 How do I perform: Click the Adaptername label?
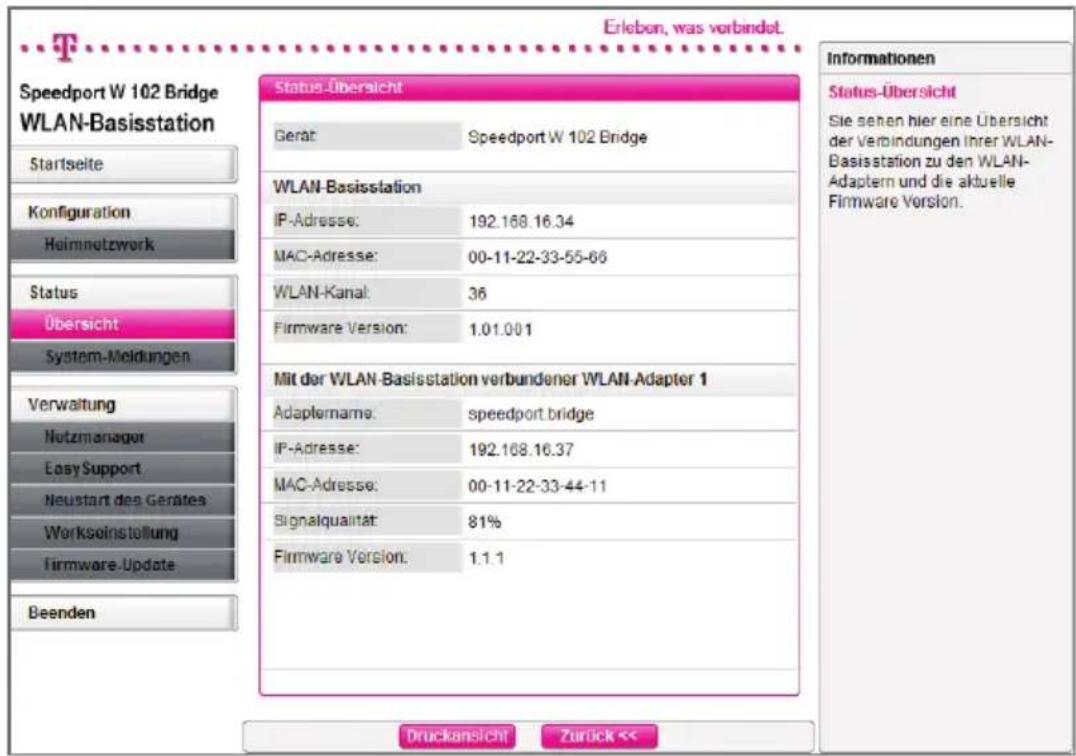[324, 413]
